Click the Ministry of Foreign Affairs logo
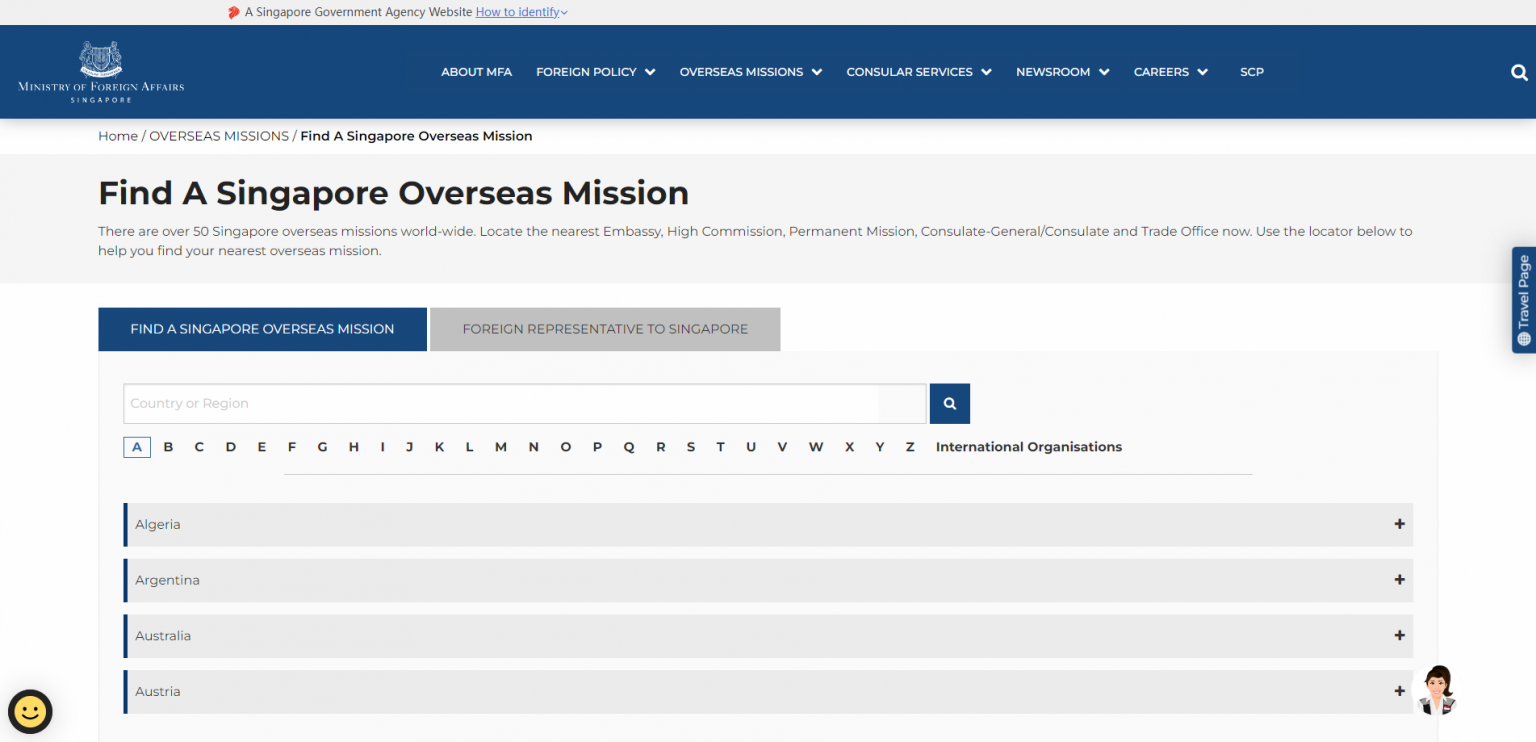 (x=101, y=72)
